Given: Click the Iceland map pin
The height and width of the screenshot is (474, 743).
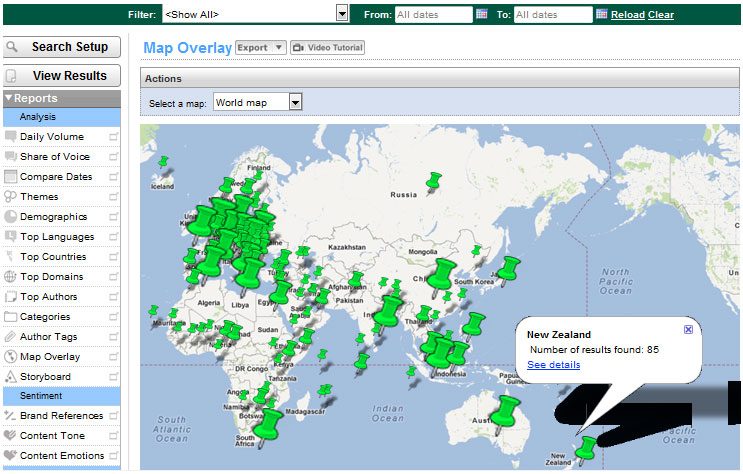Looking at the screenshot, I should 163,162.
